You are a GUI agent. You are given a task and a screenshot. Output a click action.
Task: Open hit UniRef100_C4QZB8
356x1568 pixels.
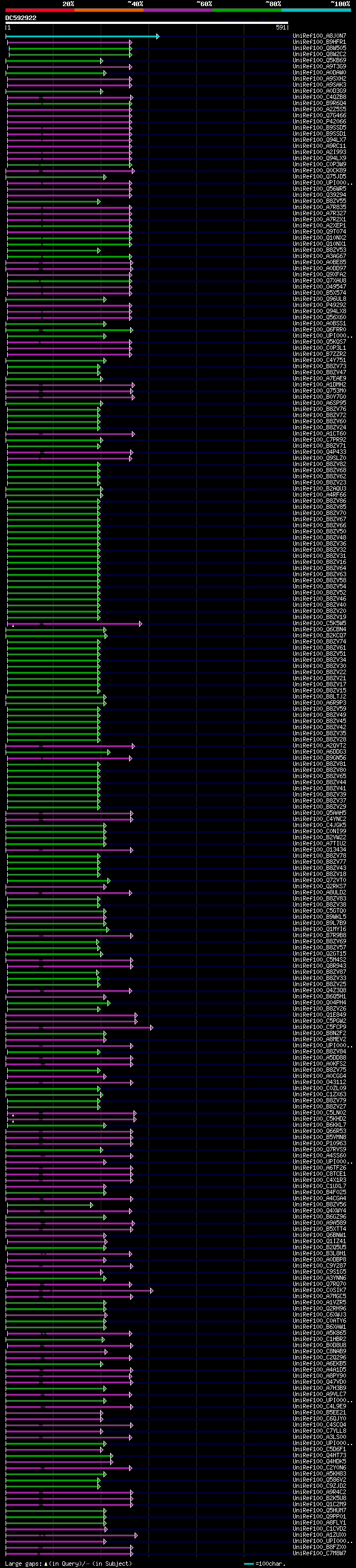point(319,97)
